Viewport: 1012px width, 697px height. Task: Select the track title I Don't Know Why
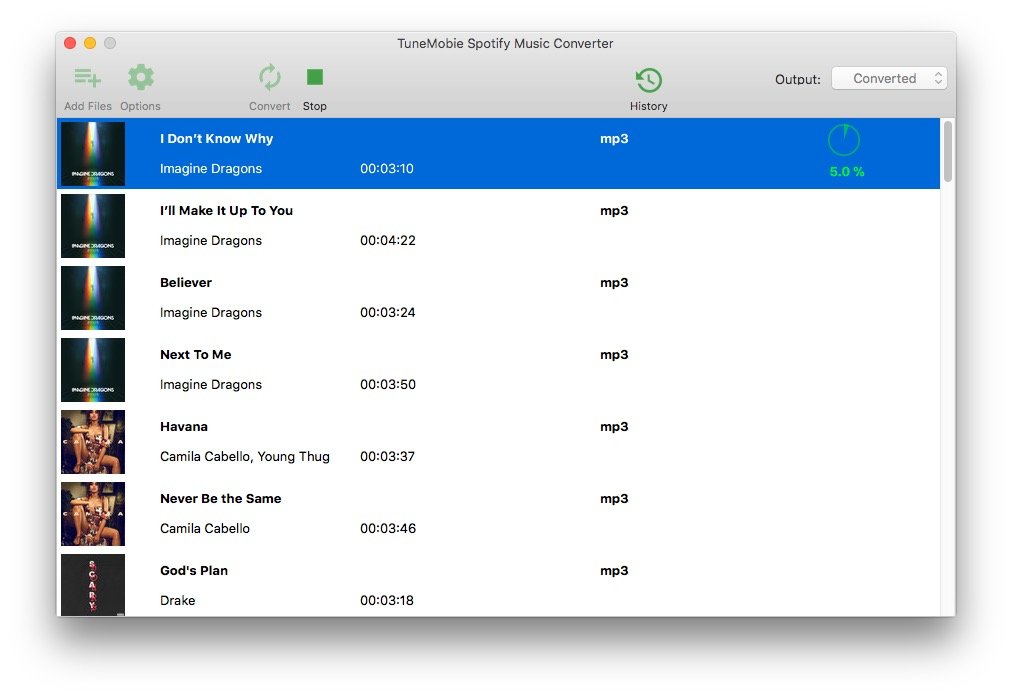[x=216, y=139]
